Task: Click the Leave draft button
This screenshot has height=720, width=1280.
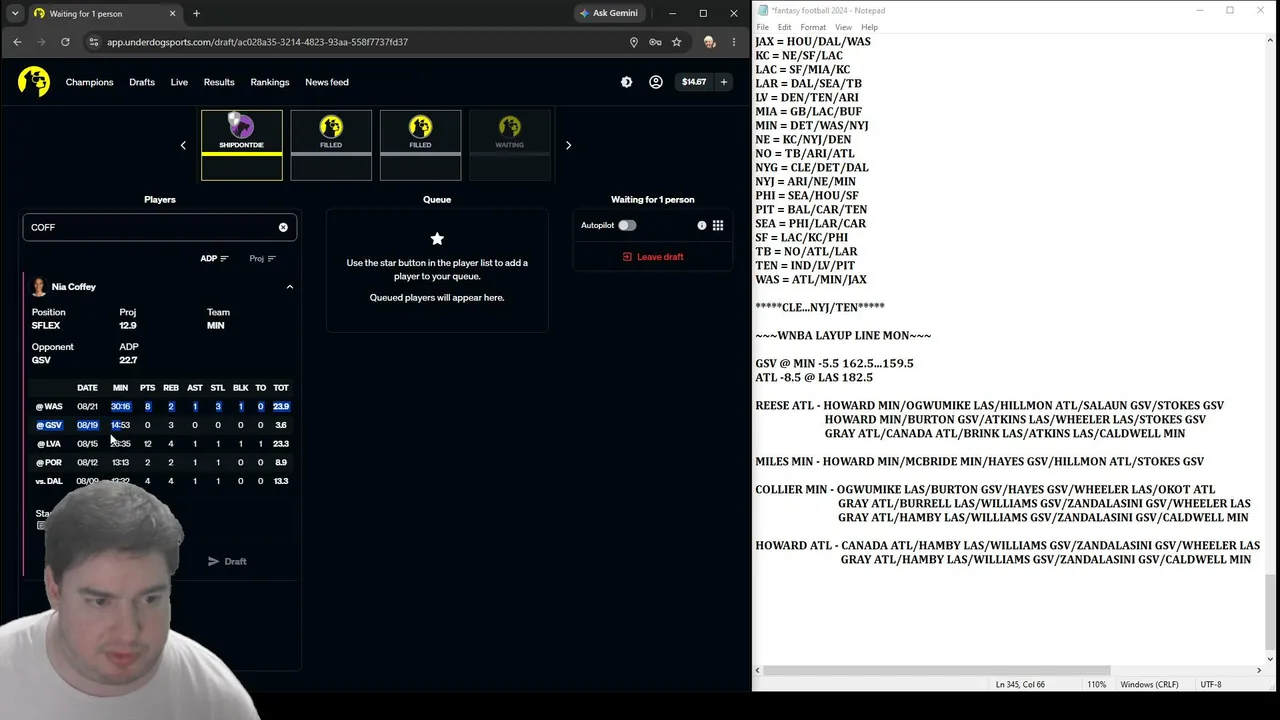Action: [x=653, y=257]
